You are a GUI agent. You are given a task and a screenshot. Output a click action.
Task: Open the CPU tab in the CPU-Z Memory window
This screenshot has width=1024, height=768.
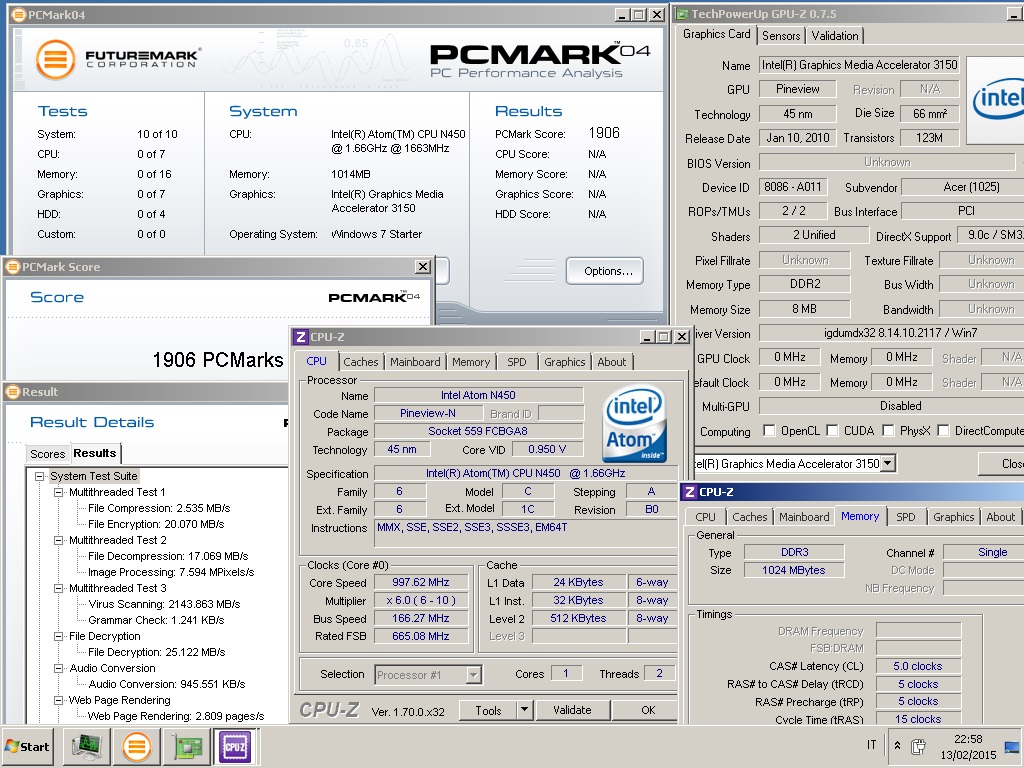click(705, 517)
